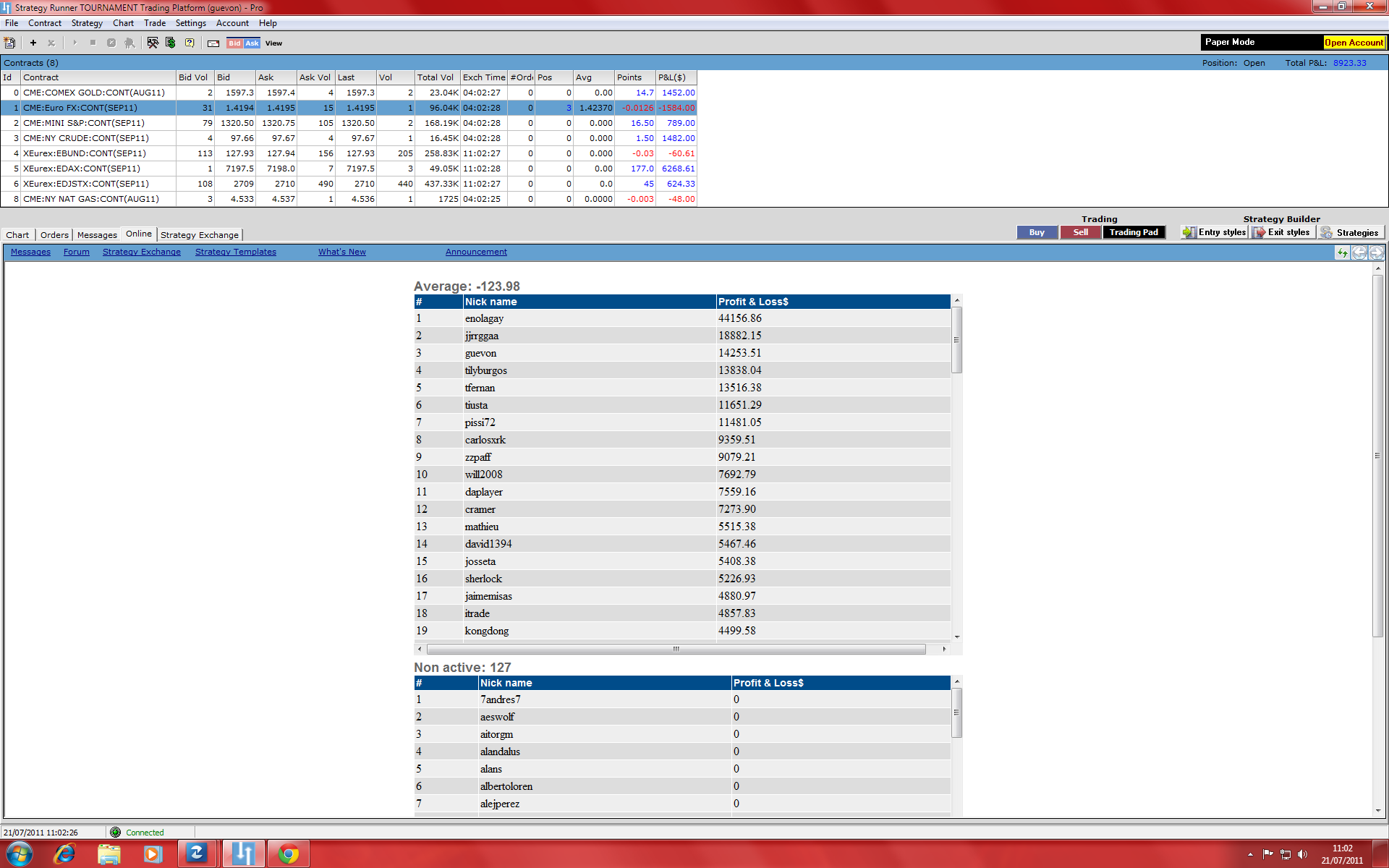This screenshot has height=868, width=1389.
Task: Toggle the Bid Ask view button
Action: pyautogui.click(x=243, y=43)
